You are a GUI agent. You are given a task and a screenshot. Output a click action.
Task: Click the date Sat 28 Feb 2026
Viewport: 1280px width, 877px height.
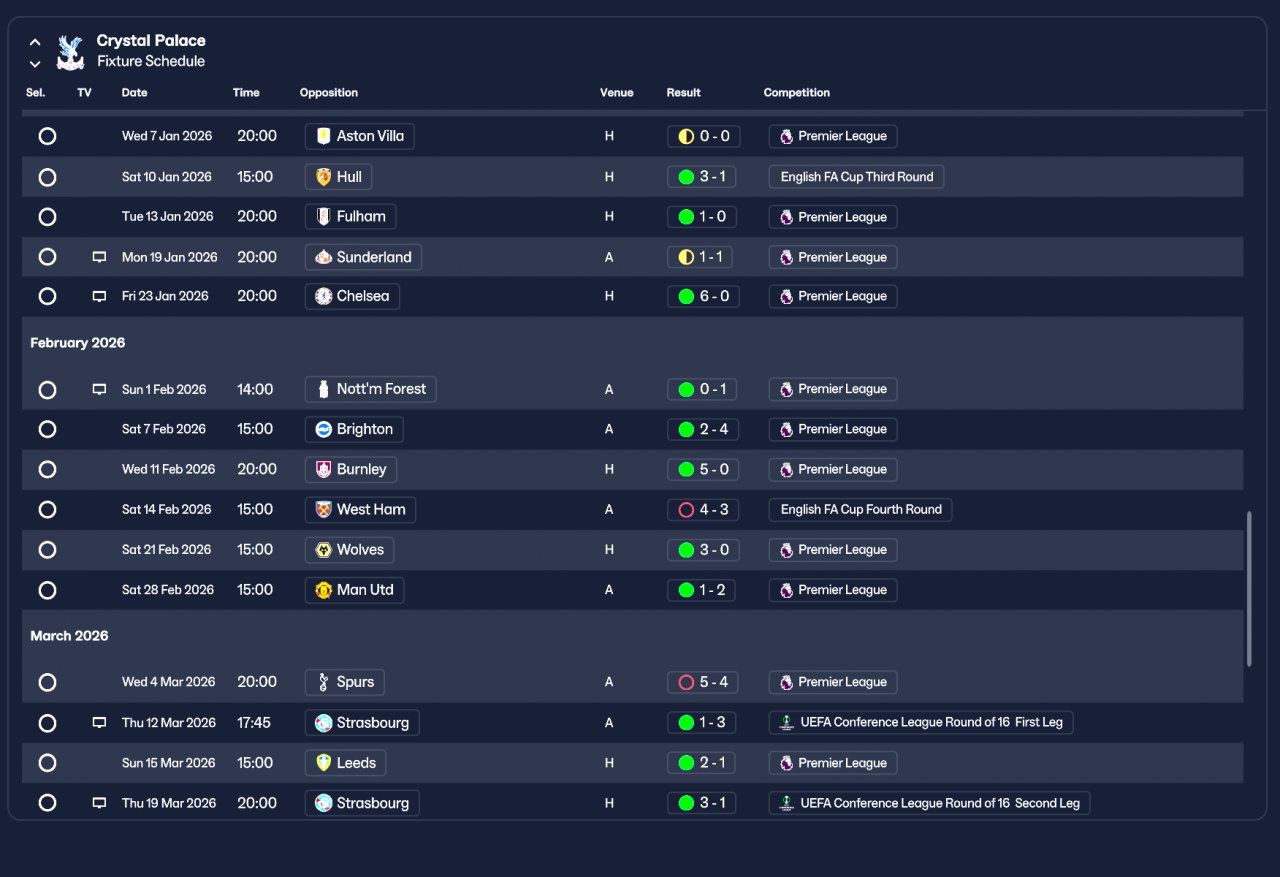coord(168,590)
